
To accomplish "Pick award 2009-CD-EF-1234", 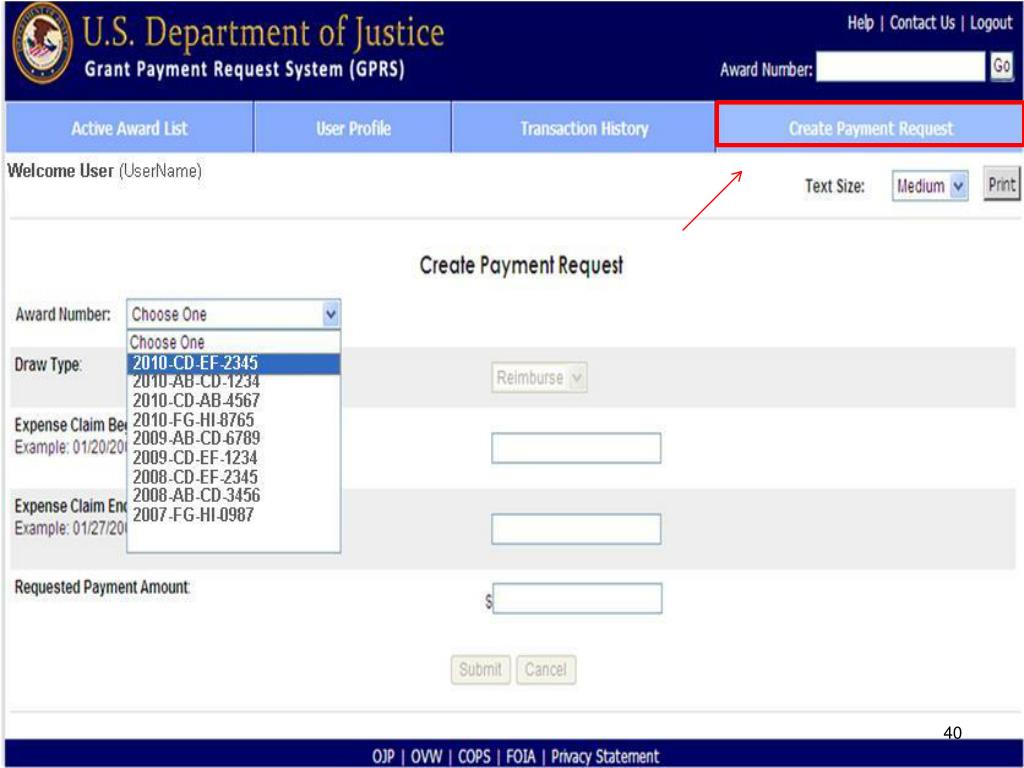I will tap(233, 457).
